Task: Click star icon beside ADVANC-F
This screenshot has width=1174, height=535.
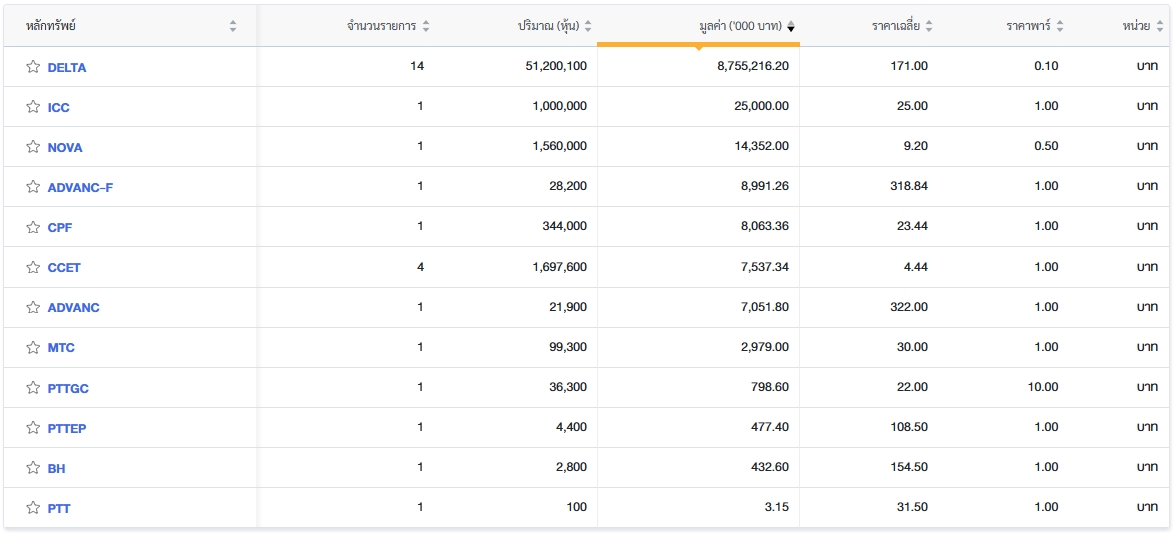Action: click(x=33, y=187)
